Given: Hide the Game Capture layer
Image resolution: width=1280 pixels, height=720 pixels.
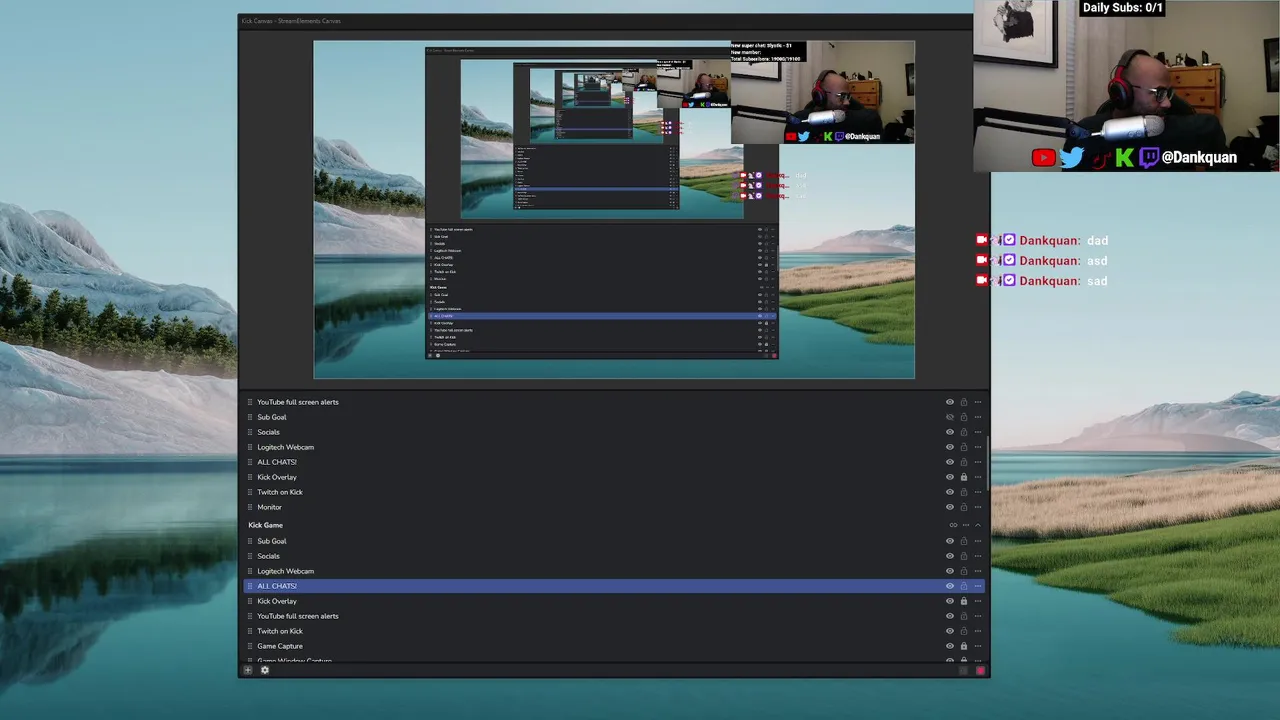Looking at the screenshot, I should click(950, 646).
